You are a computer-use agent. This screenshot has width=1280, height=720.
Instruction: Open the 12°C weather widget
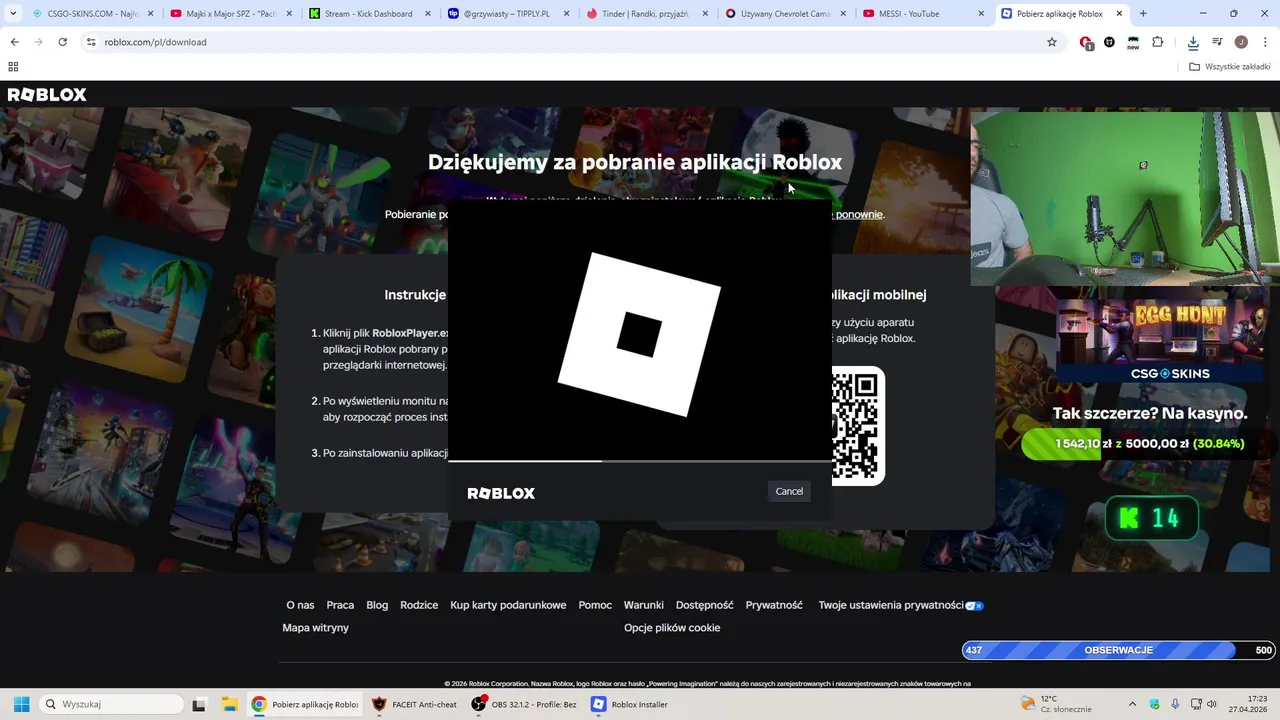(1056, 704)
